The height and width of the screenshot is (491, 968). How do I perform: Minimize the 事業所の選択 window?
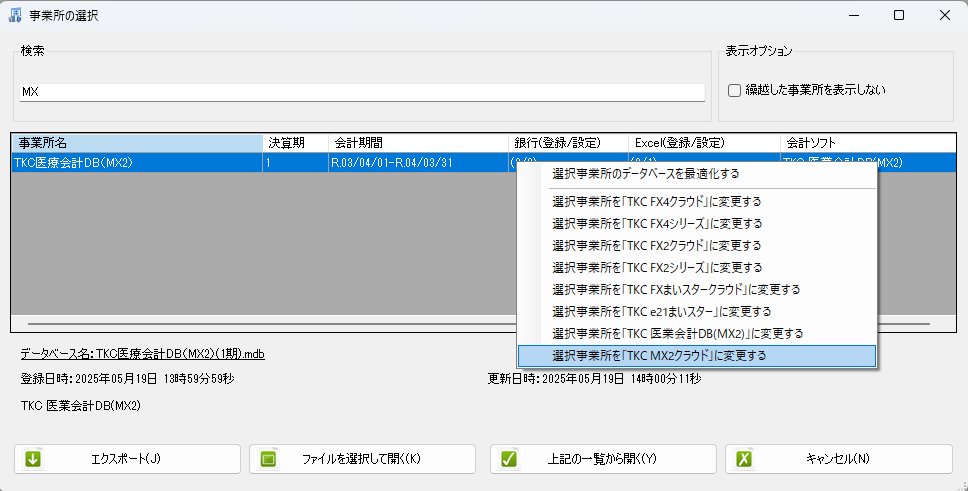coord(854,15)
